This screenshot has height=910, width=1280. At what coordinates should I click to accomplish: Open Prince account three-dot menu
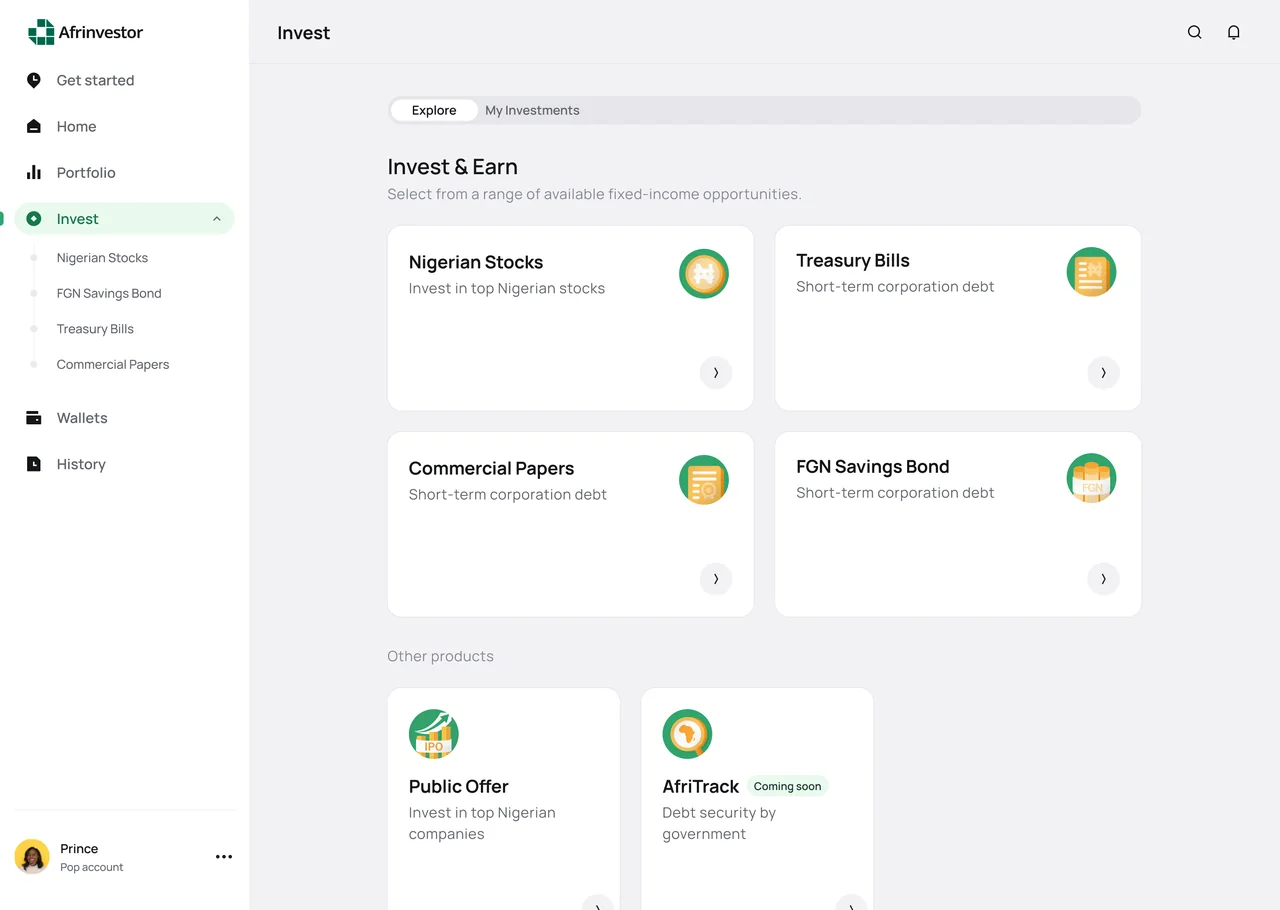click(x=224, y=857)
